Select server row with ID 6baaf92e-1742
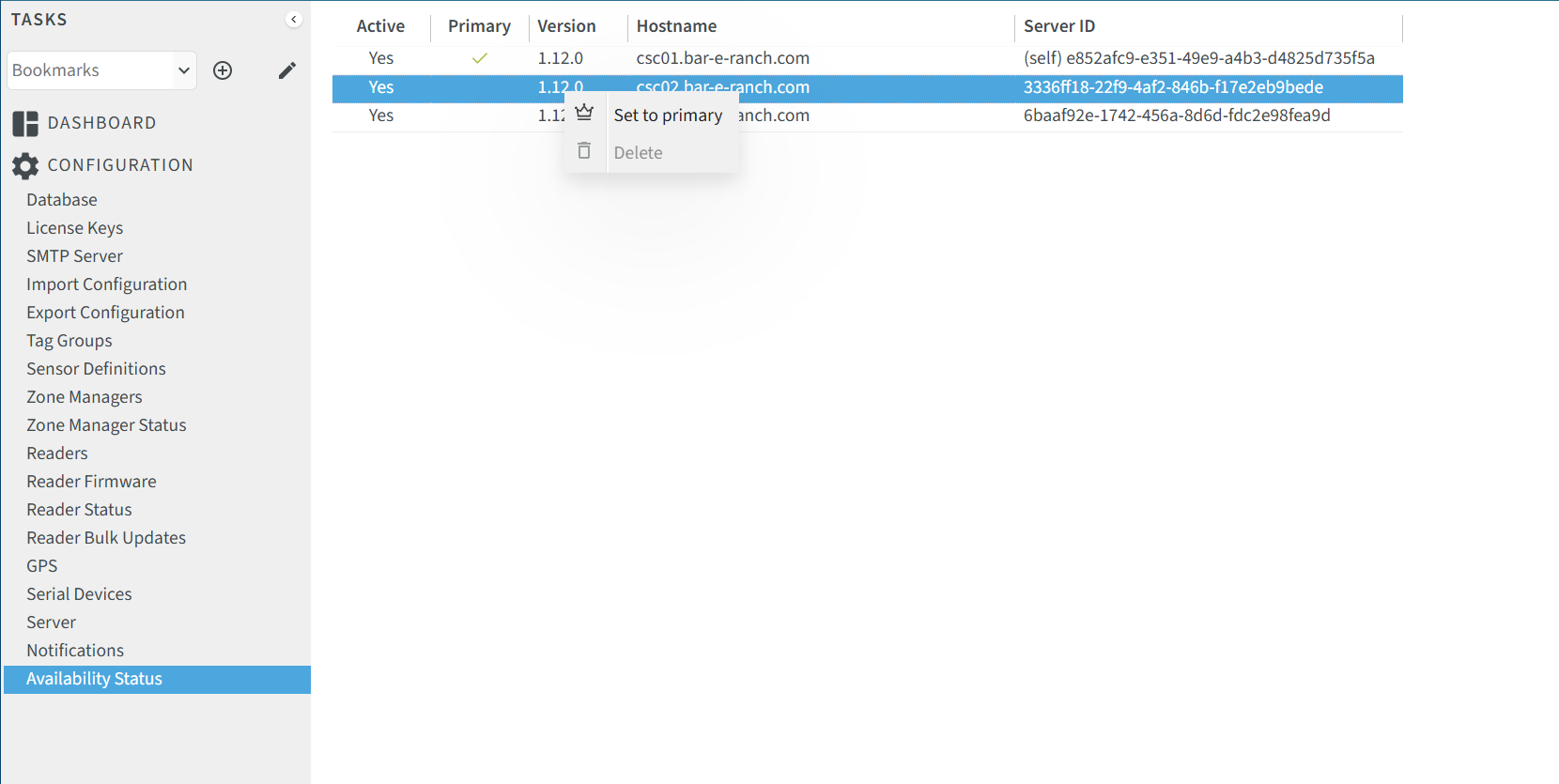 [1176, 115]
